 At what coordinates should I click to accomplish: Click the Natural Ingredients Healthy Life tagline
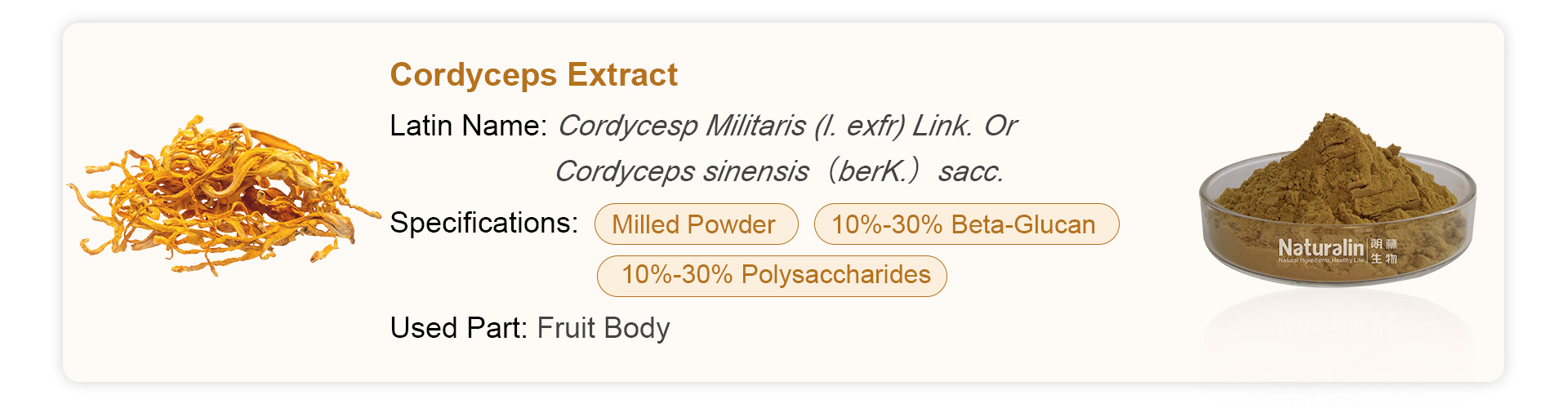1321,261
